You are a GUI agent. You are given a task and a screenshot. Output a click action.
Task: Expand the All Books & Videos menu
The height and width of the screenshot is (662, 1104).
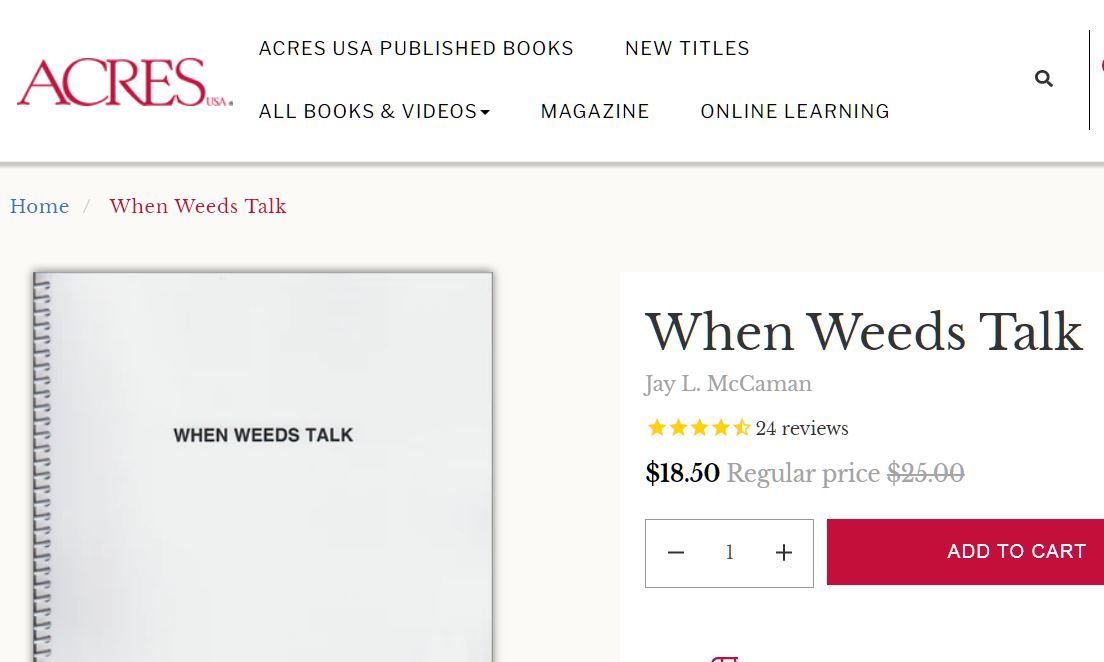coord(374,111)
